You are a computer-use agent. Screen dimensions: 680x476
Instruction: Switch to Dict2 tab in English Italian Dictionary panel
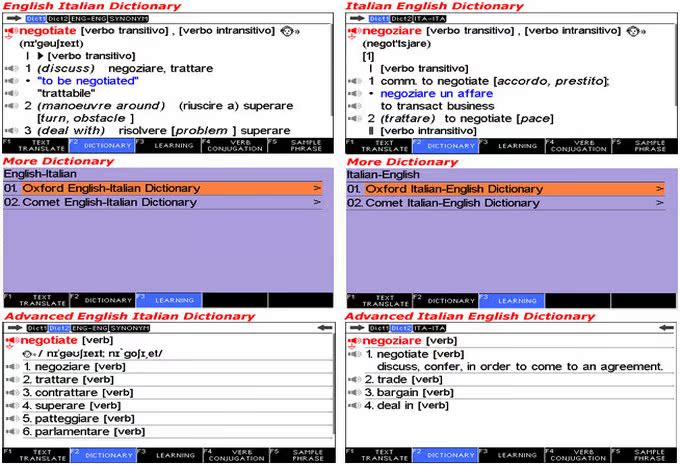[x=58, y=19]
